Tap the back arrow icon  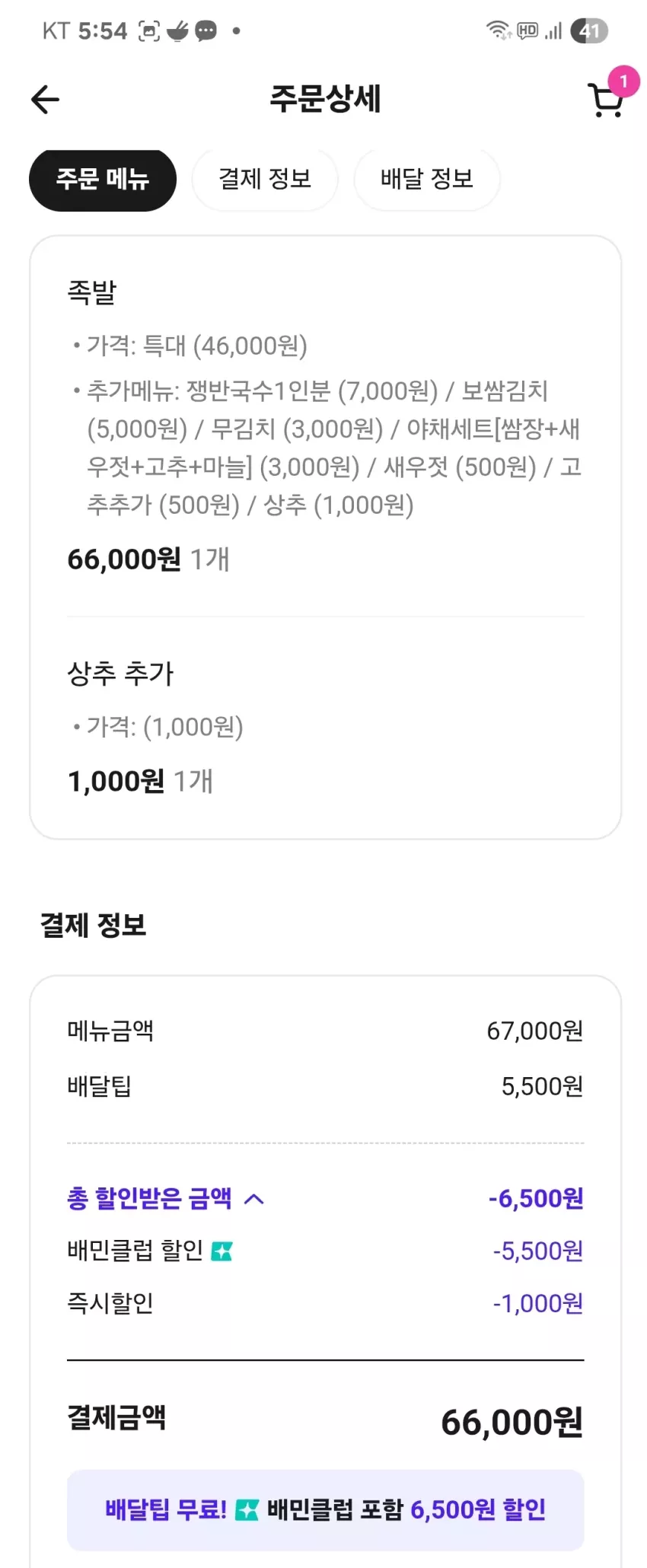click(45, 99)
